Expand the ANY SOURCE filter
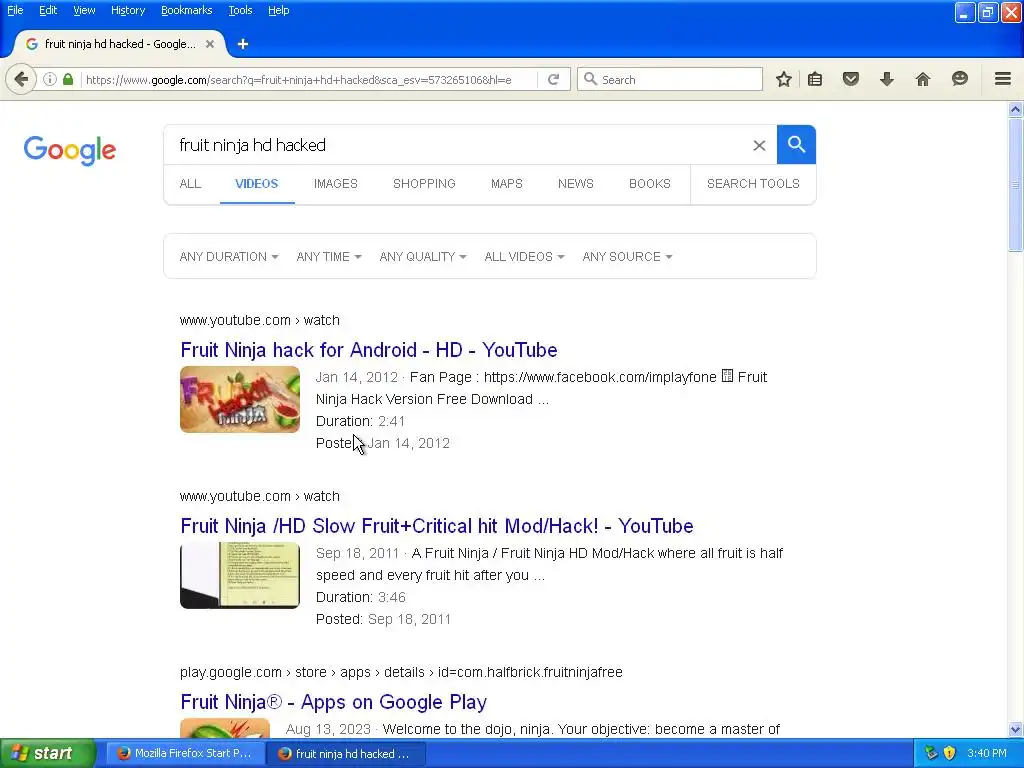This screenshot has width=1024, height=768. (627, 257)
